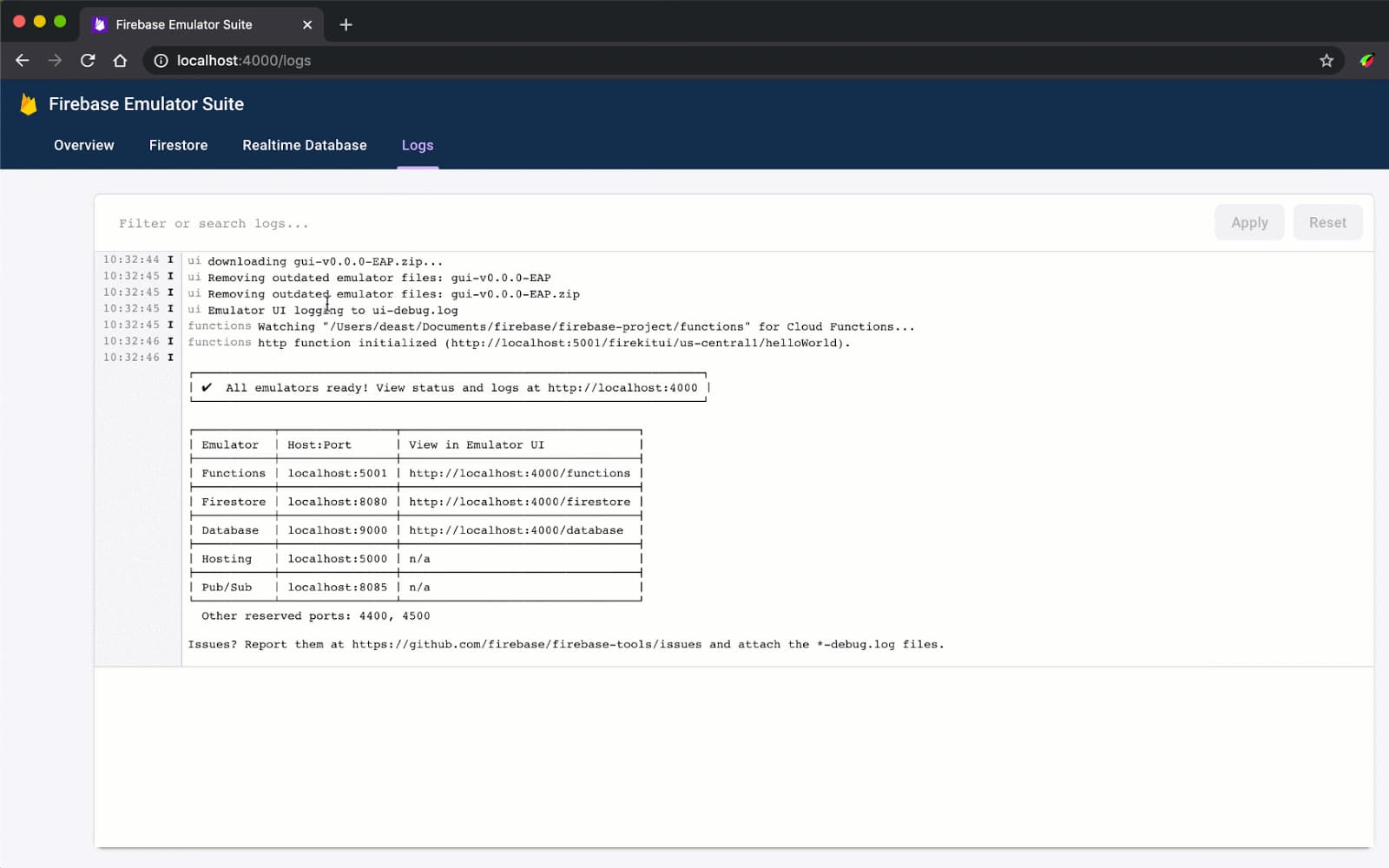This screenshot has width=1389, height=868.
Task: Click the github.com firebase-tools issues URL
Action: click(526, 645)
